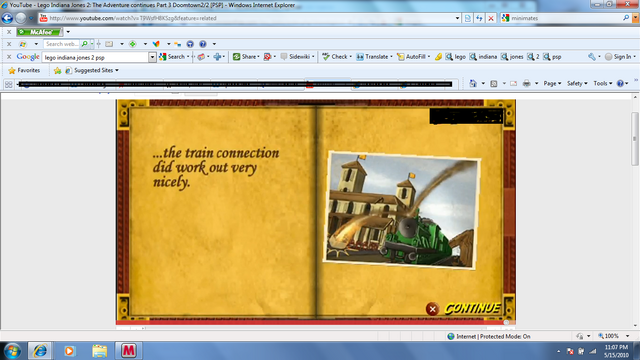Click the spell Check button
The image size is (640, 360).
tap(335, 57)
